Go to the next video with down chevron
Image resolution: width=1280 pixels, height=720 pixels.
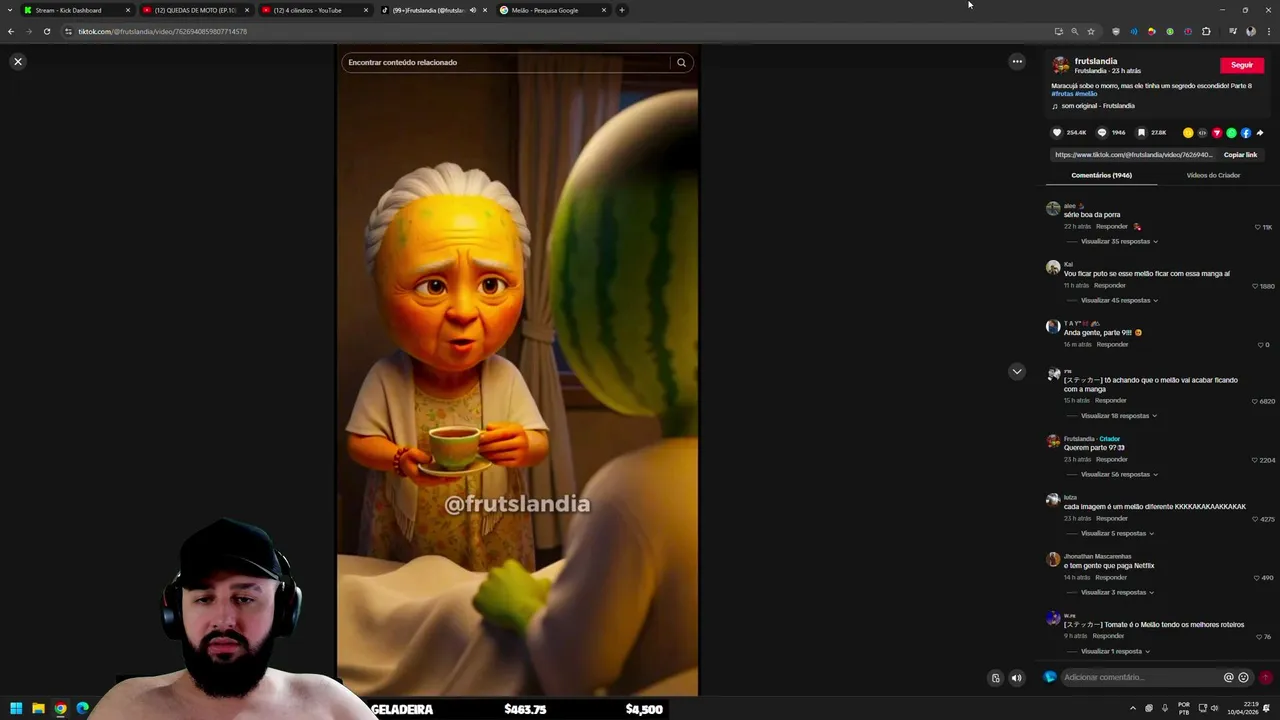tap(1017, 371)
